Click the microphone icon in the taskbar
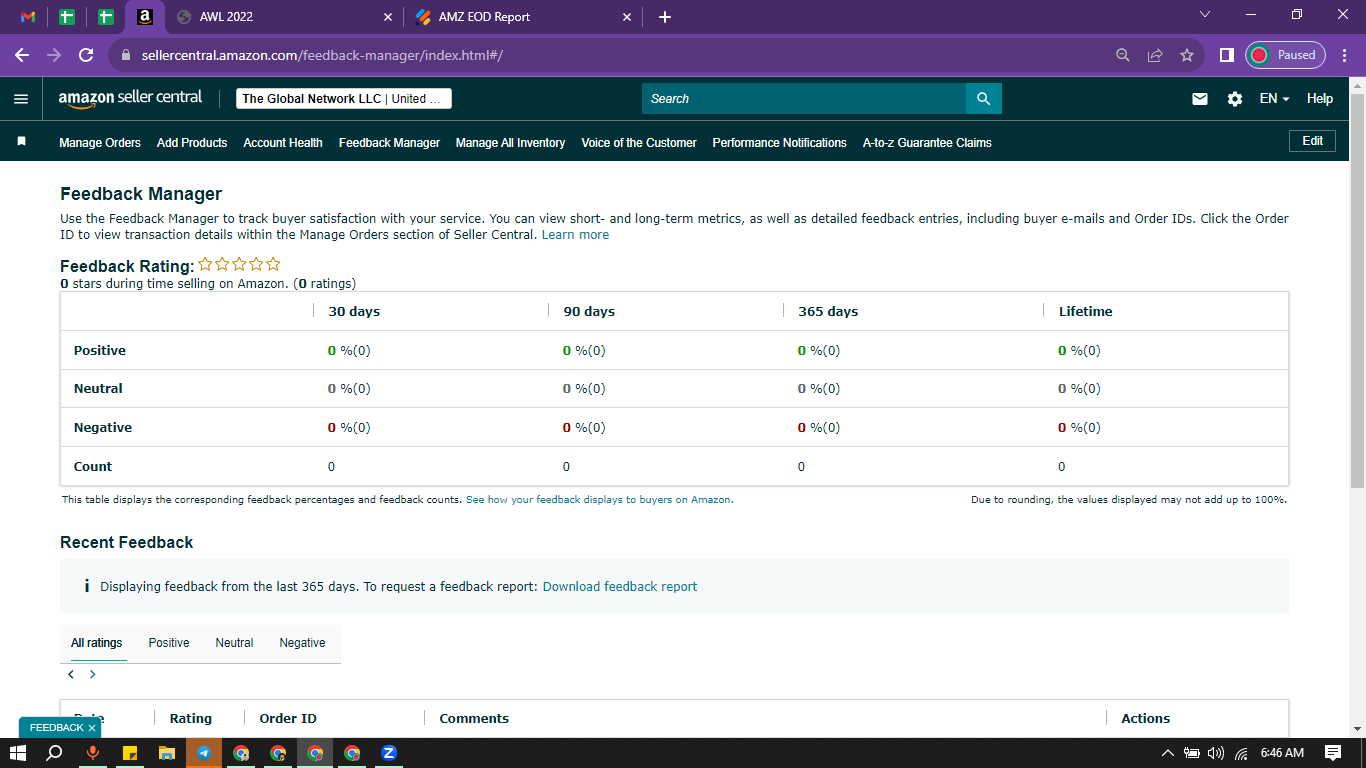This screenshot has width=1366, height=768. coord(92,753)
